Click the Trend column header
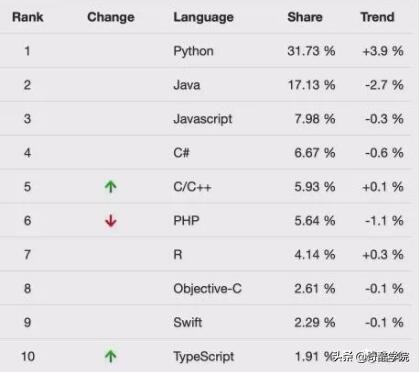419x372 pixels. [x=377, y=17]
